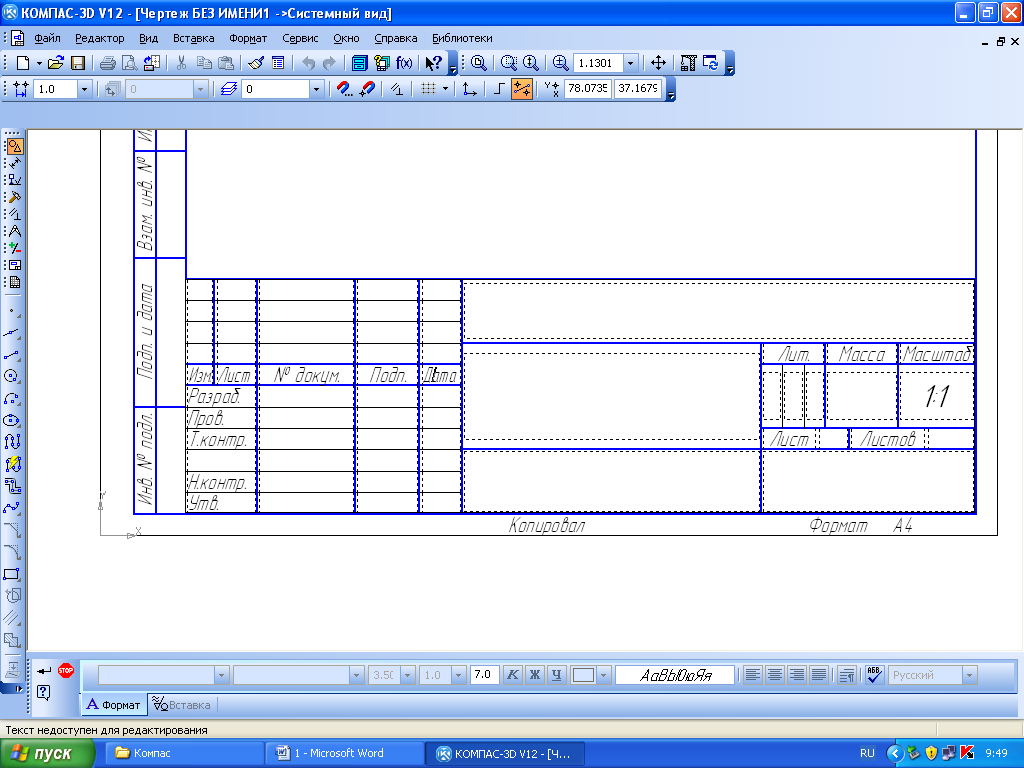Cut selection with the scissors icon

[x=182, y=63]
